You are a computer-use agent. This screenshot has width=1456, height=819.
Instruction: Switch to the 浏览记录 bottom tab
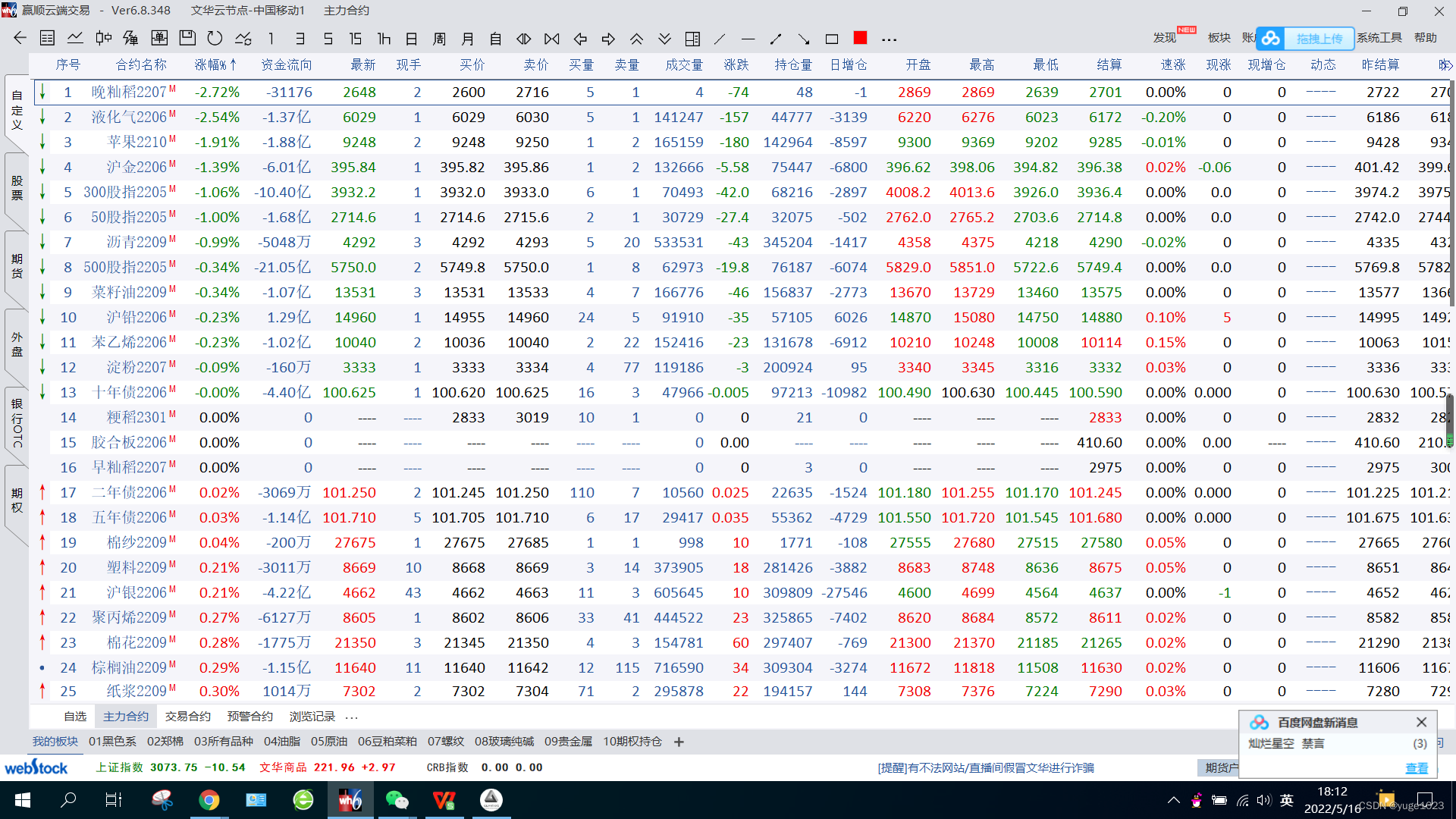tap(312, 717)
